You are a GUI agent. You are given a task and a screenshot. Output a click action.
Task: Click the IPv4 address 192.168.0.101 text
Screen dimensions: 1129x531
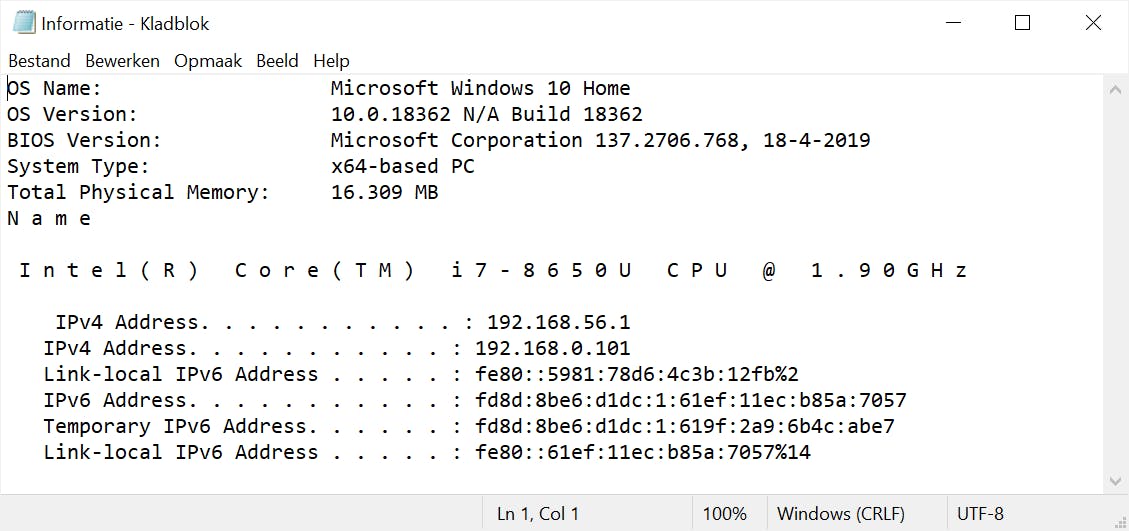coord(552,349)
